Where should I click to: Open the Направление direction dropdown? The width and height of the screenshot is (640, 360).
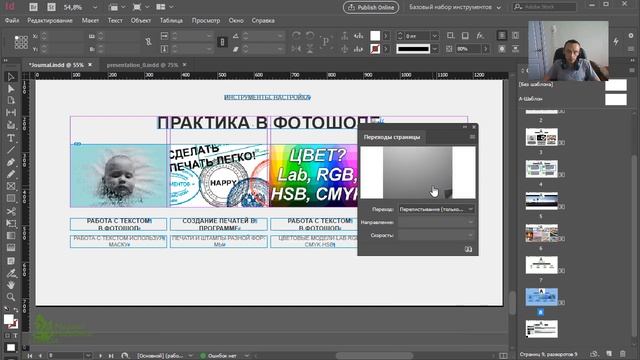pos(436,222)
